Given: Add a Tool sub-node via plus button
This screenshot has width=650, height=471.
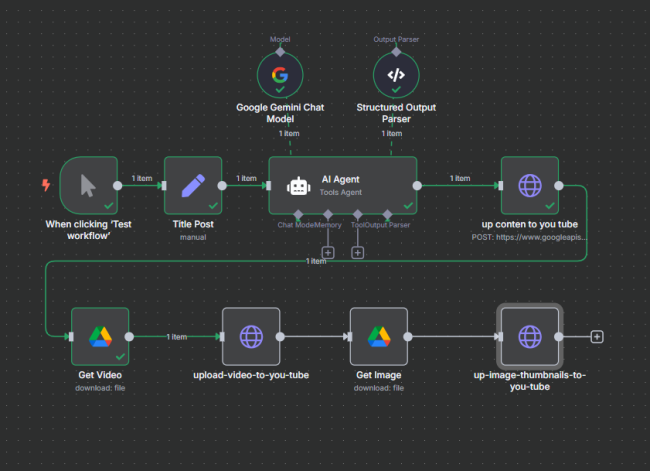Looking at the screenshot, I should point(358,252).
